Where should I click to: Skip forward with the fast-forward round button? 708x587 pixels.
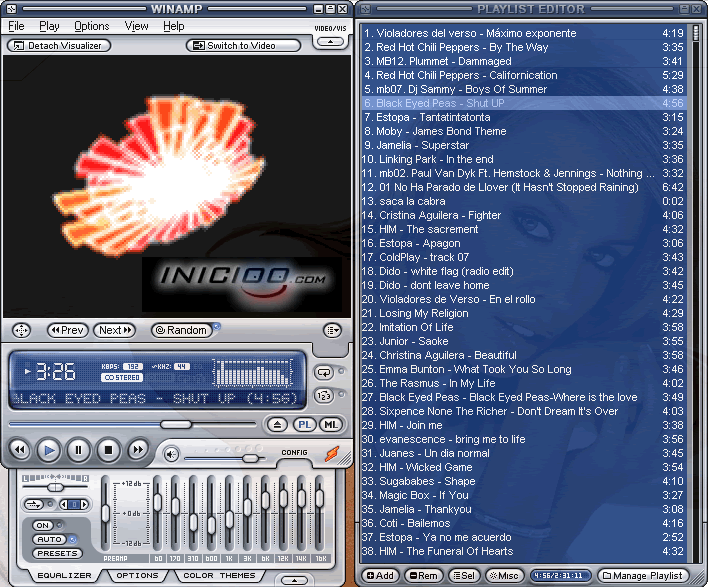tap(137, 450)
